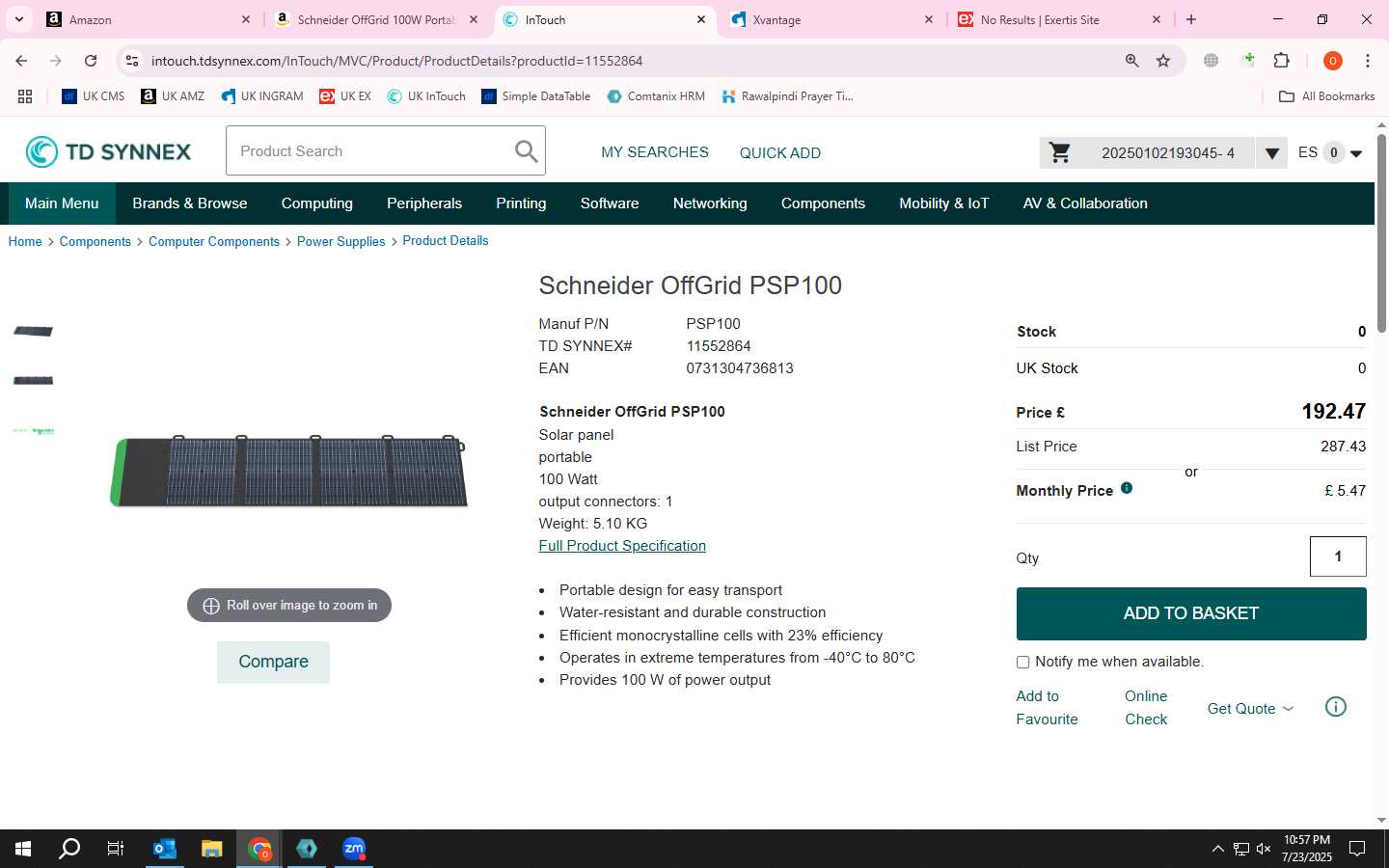Click the Compare button
This screenshot has width=1389, height=868.
[273, 662]
